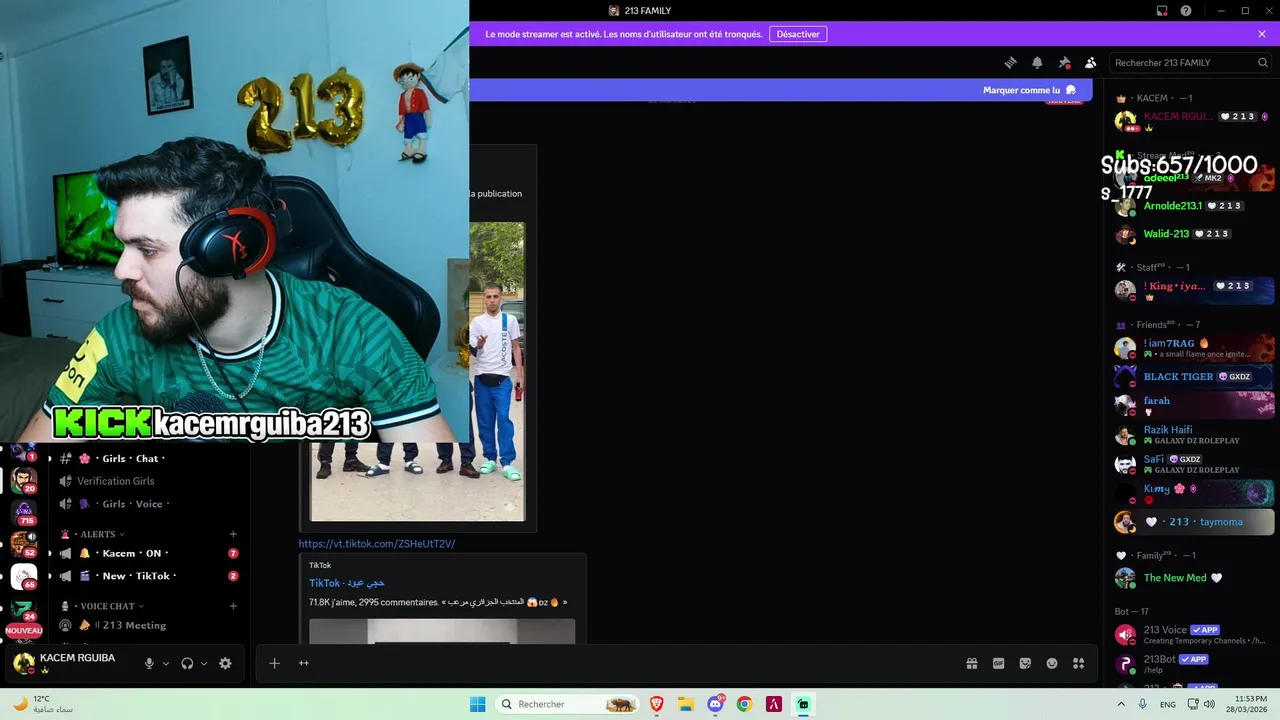Viewport: 1280px width, 720px height.
Task: Open the Help question mark icon
Action: pyautogui.click(x=1186, y=11)
